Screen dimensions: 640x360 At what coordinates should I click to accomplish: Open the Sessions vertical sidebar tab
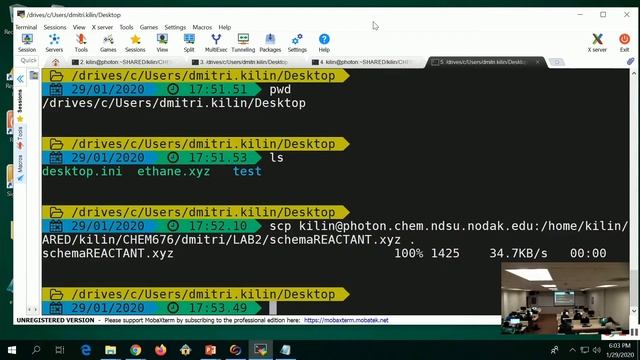[x=20, y=105]
